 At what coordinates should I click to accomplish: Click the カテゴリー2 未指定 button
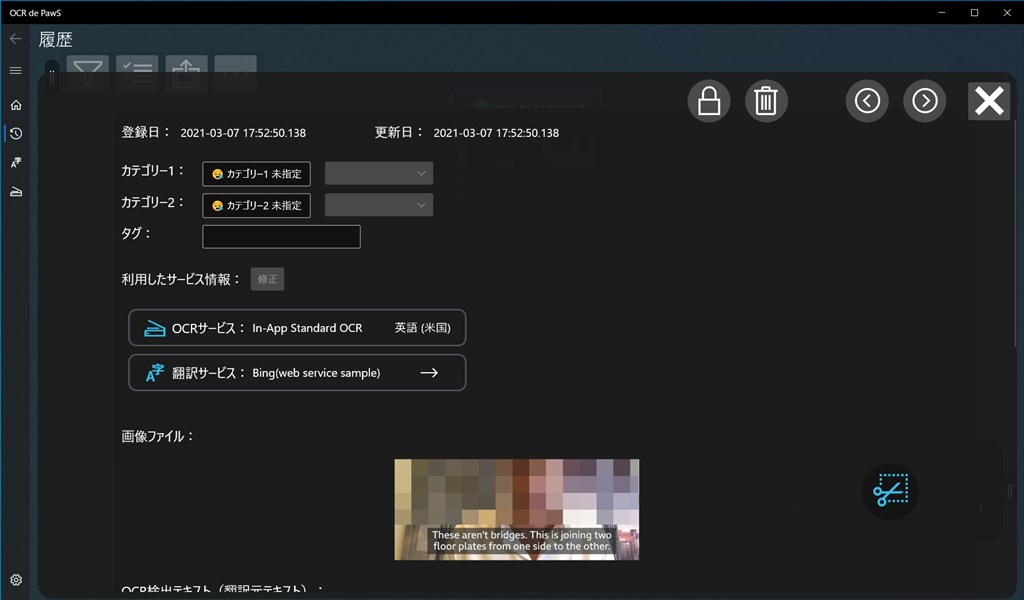click(256, 205)
